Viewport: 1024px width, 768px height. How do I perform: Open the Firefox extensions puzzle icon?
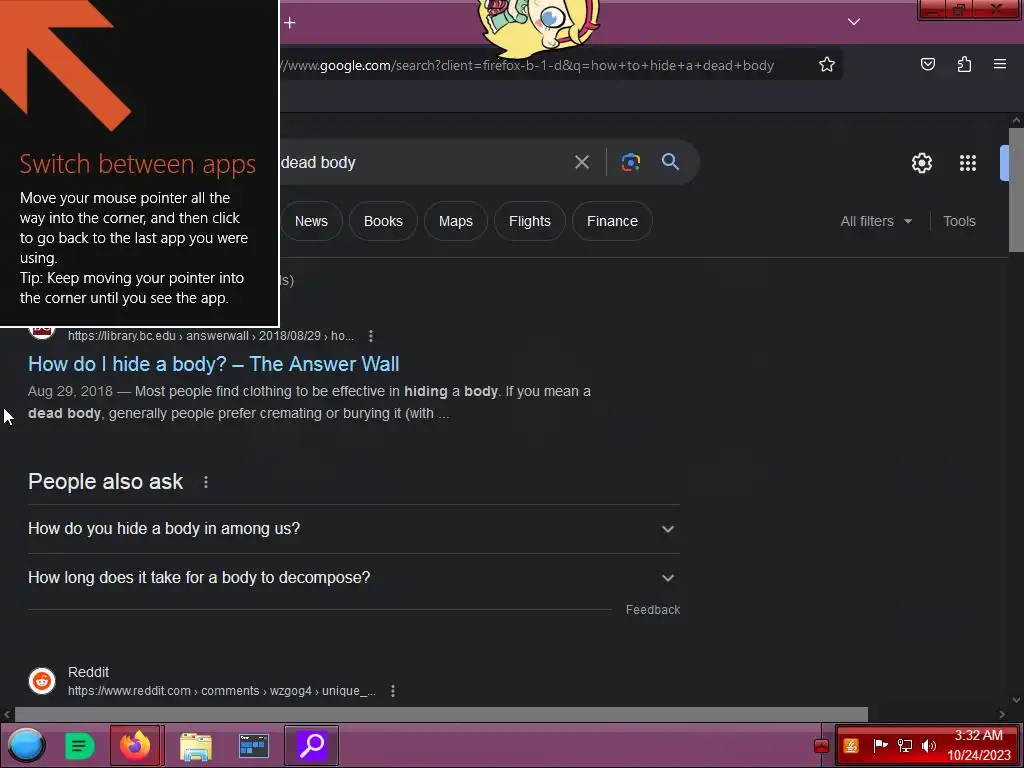point(964,64)
